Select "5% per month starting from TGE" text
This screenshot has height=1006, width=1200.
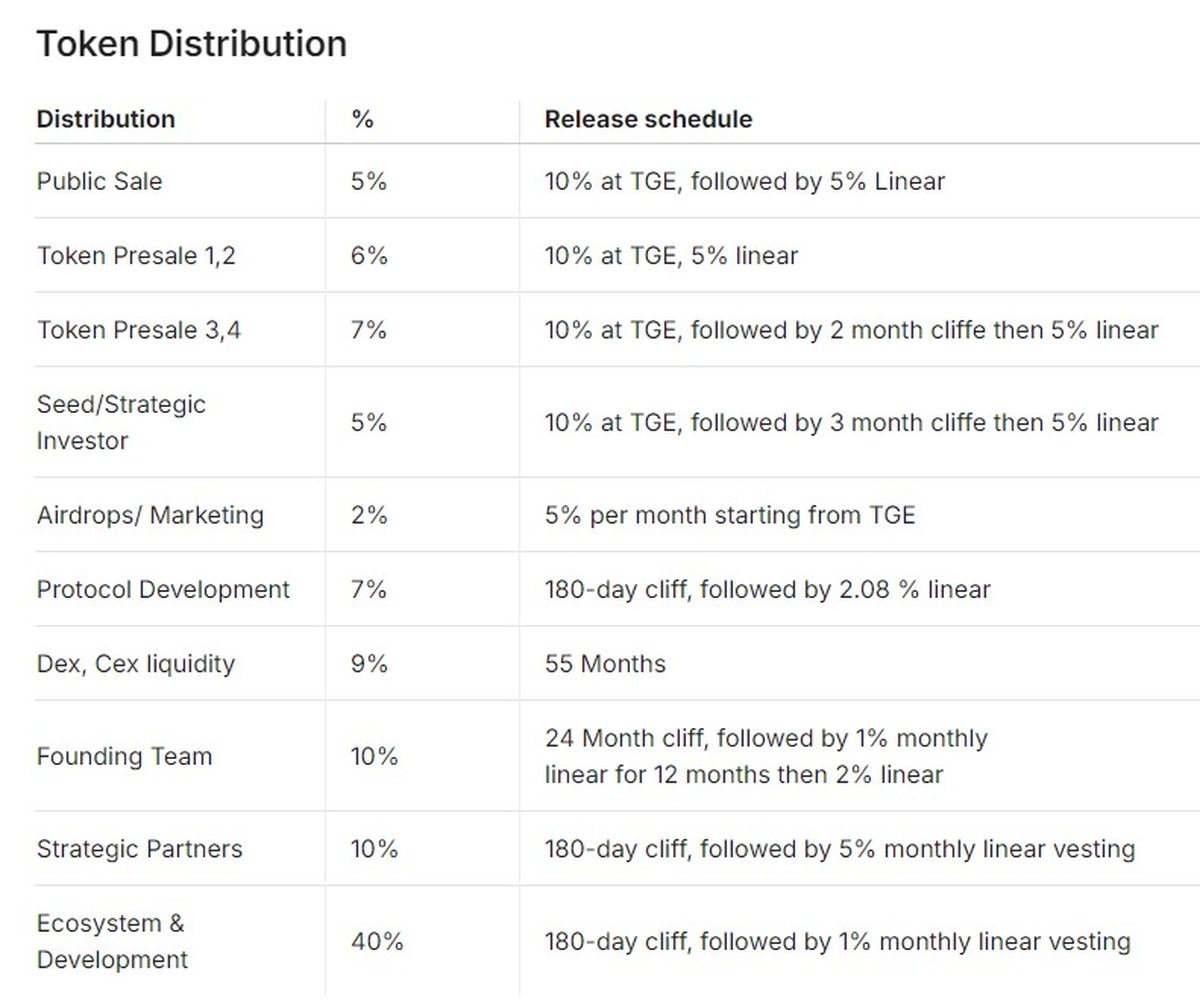(730, 515)
